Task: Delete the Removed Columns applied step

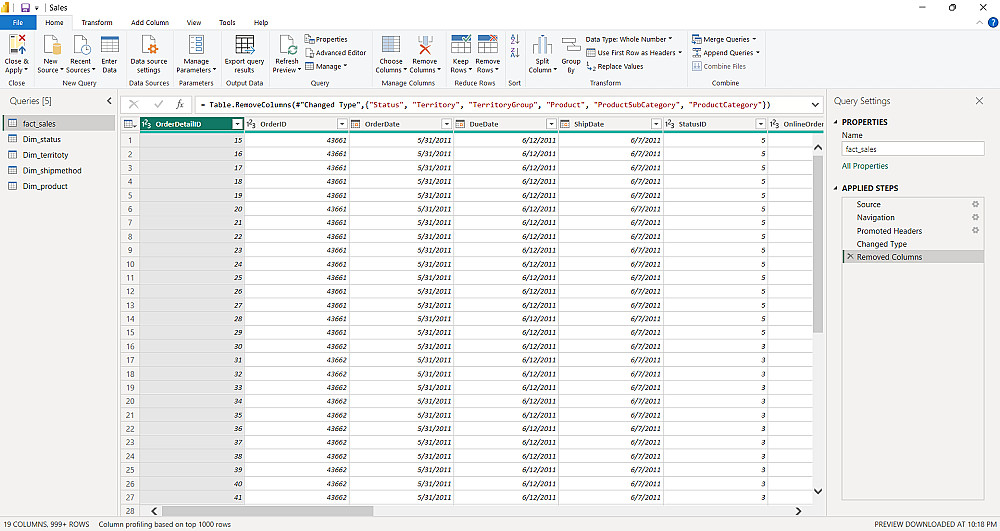Action: pos(850,257)
